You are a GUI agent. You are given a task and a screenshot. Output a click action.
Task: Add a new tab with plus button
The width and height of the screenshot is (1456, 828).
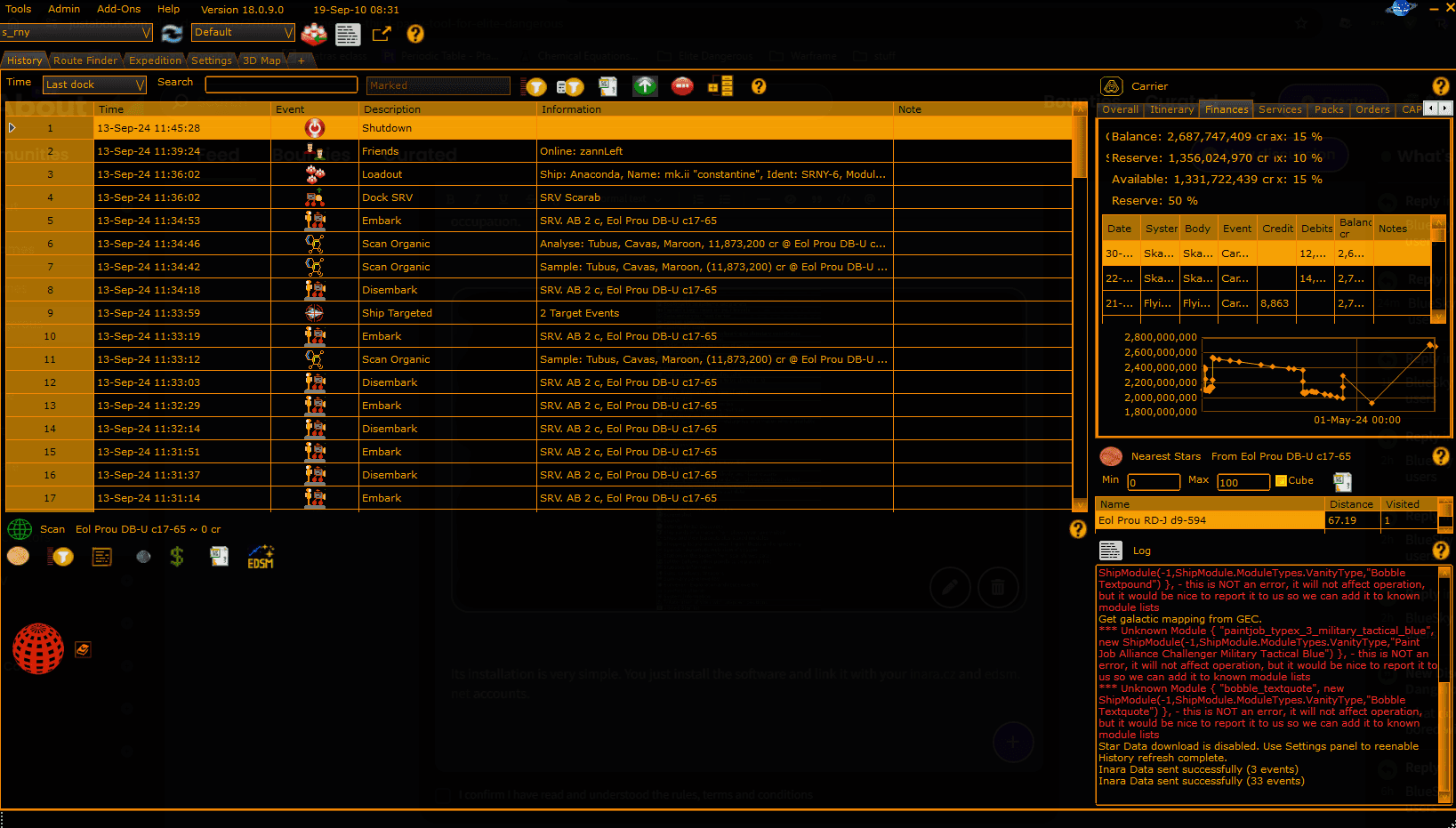coord(302,60)
